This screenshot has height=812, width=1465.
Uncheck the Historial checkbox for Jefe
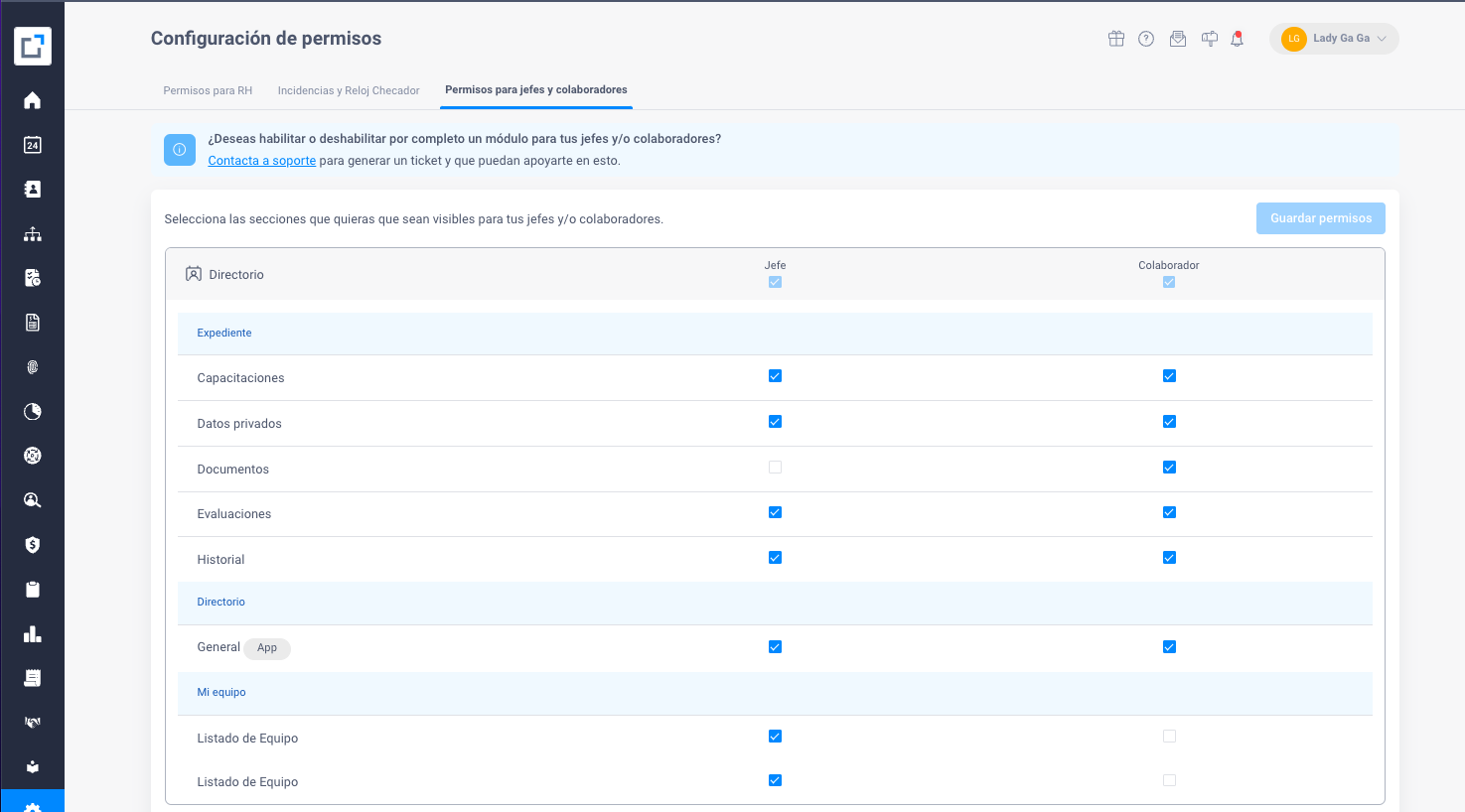[x=775, y=558]
